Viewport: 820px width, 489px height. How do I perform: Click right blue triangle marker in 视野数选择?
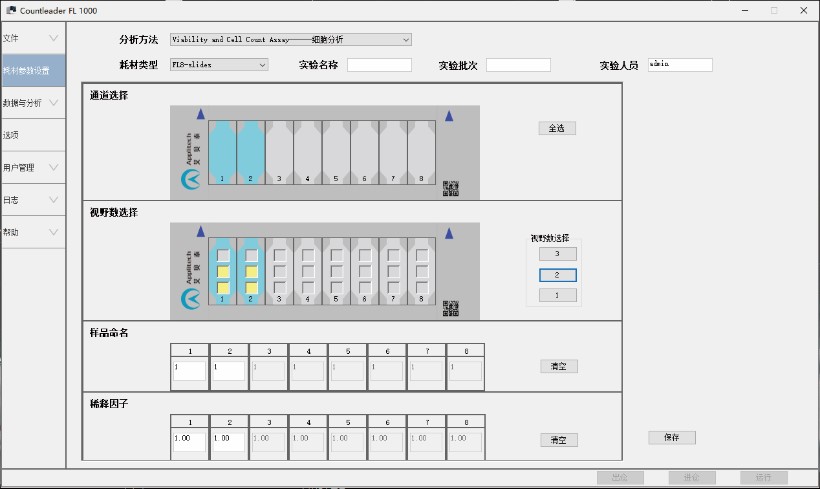tap(450, 232)
